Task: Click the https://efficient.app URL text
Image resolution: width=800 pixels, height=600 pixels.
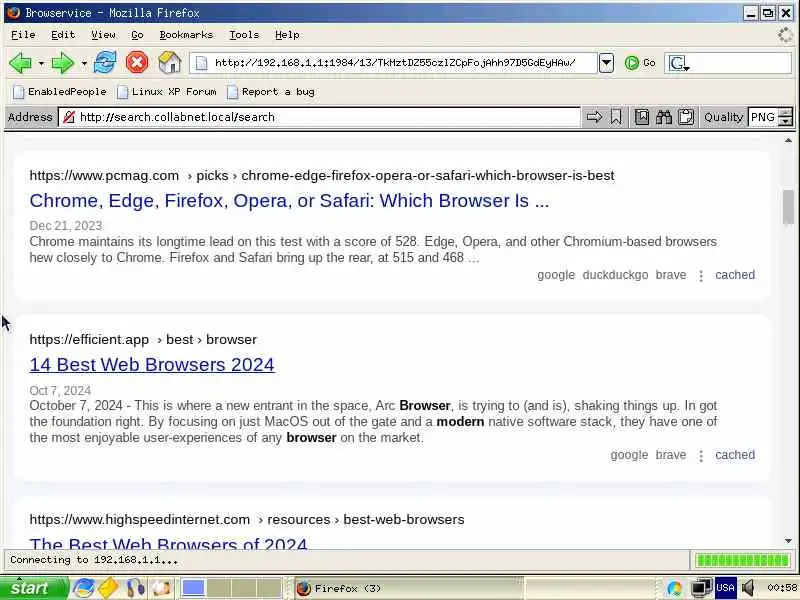Action: [x=89, y=339]
